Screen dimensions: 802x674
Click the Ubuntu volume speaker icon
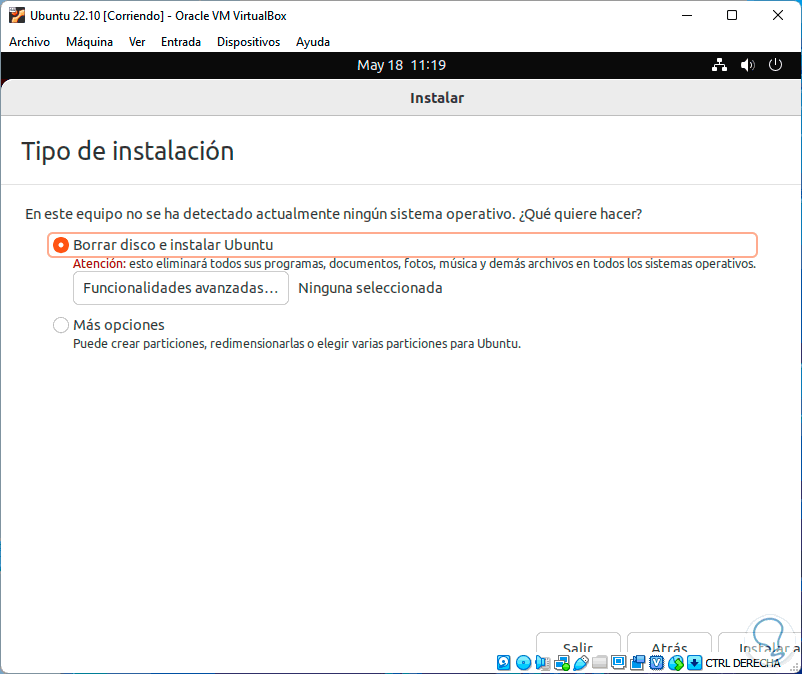(747, 65)
